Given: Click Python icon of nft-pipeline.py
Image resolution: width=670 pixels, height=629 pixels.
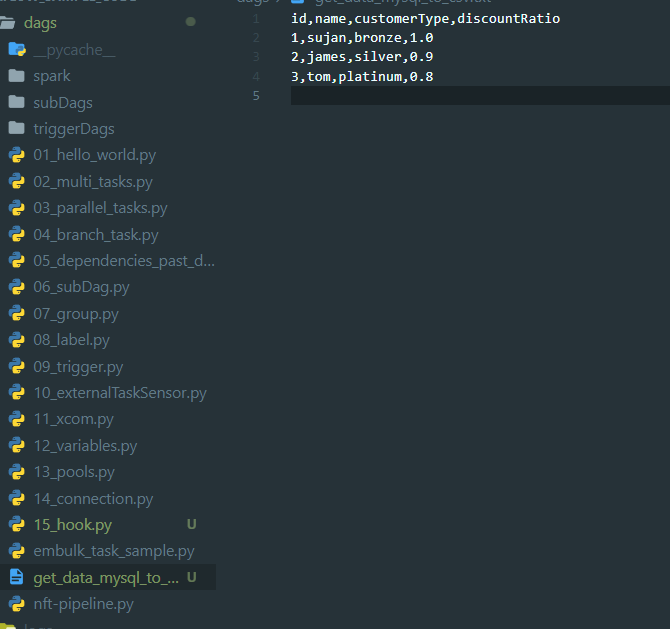Looking at the screenshot, I should (x=17, y=604).
